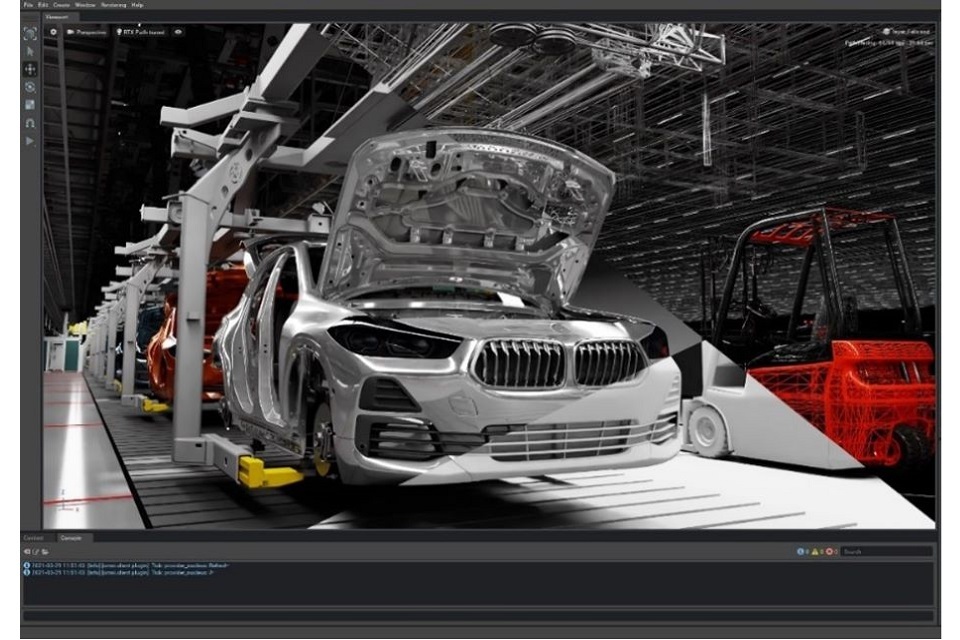This screenshot has width=960, height=640.
Task: Click the frame selection mode icon
Action: coord(30,33)
